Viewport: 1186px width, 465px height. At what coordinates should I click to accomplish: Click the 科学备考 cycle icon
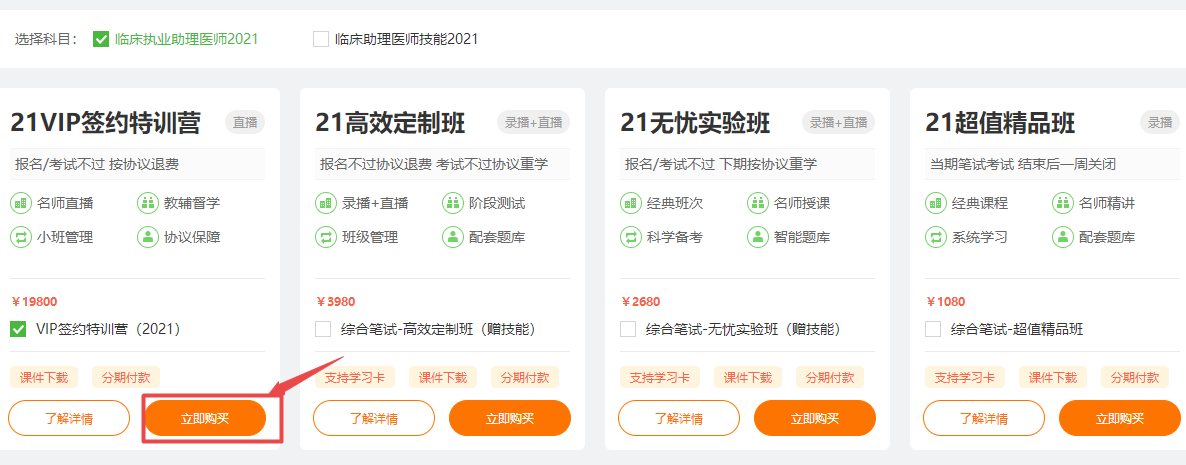tap(631, 237)
